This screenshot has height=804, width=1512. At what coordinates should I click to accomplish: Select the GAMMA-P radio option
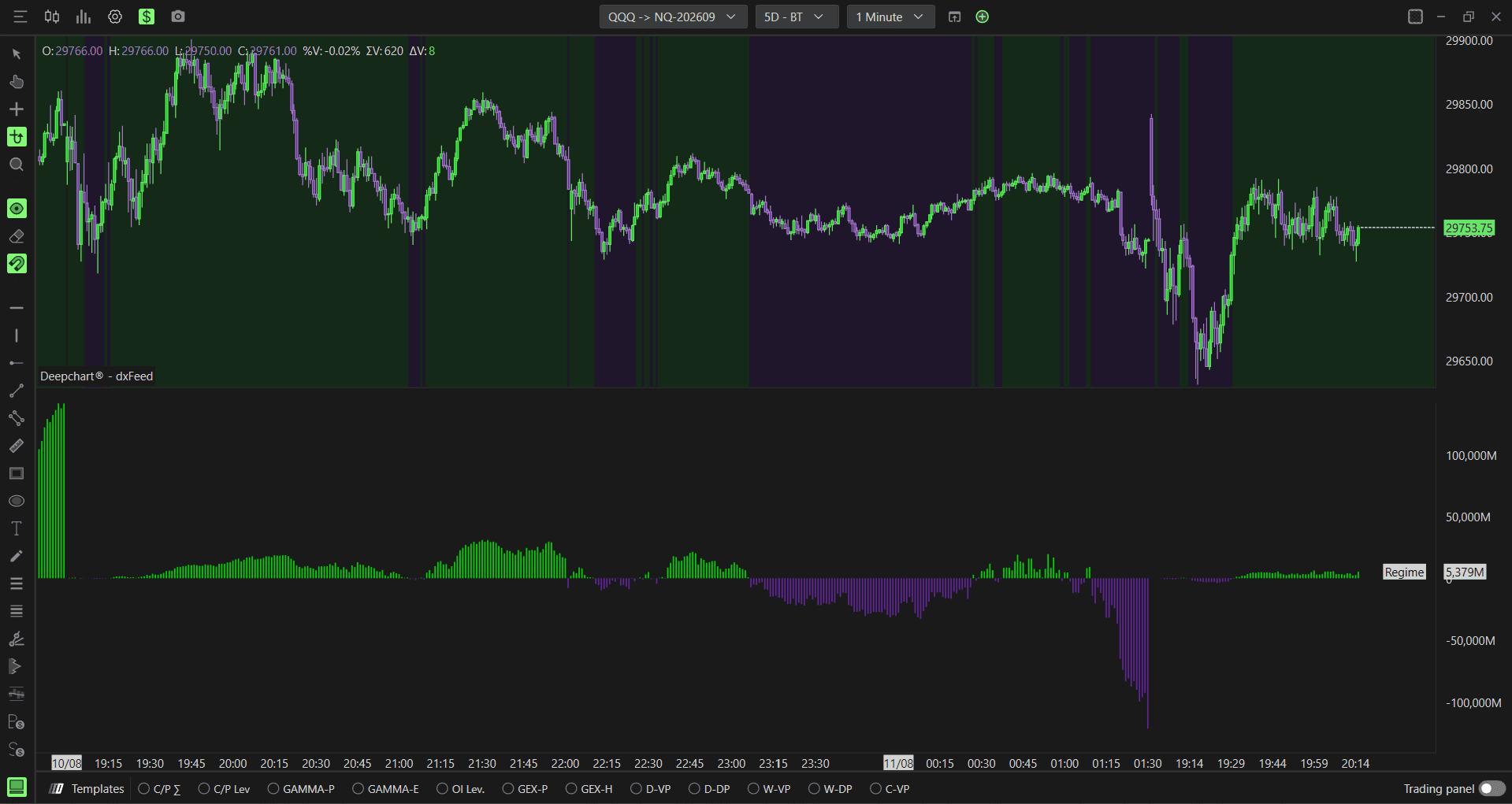[301, 788]
